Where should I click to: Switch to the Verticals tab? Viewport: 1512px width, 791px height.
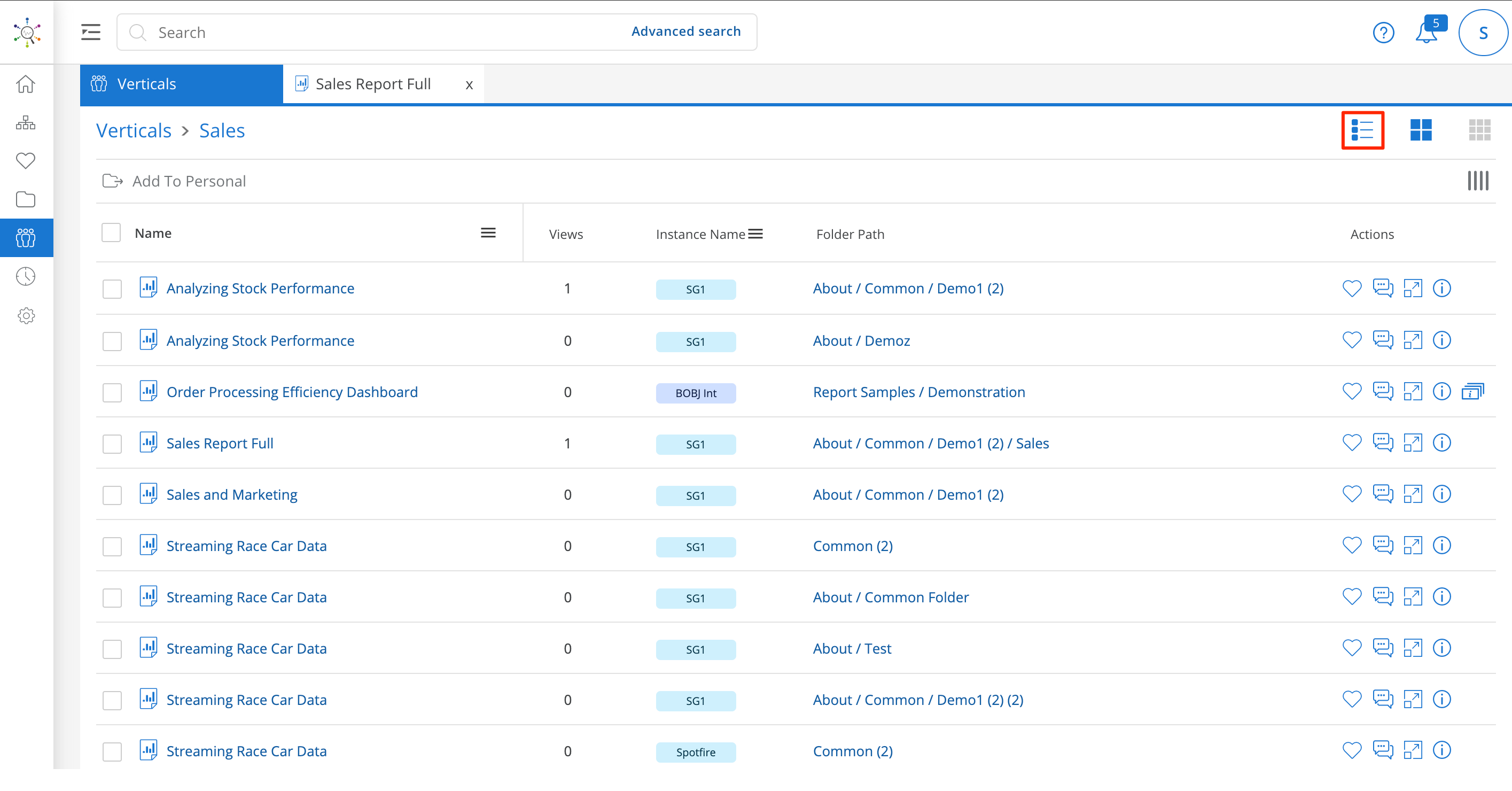pyautogui.click(x=181, y=84)
